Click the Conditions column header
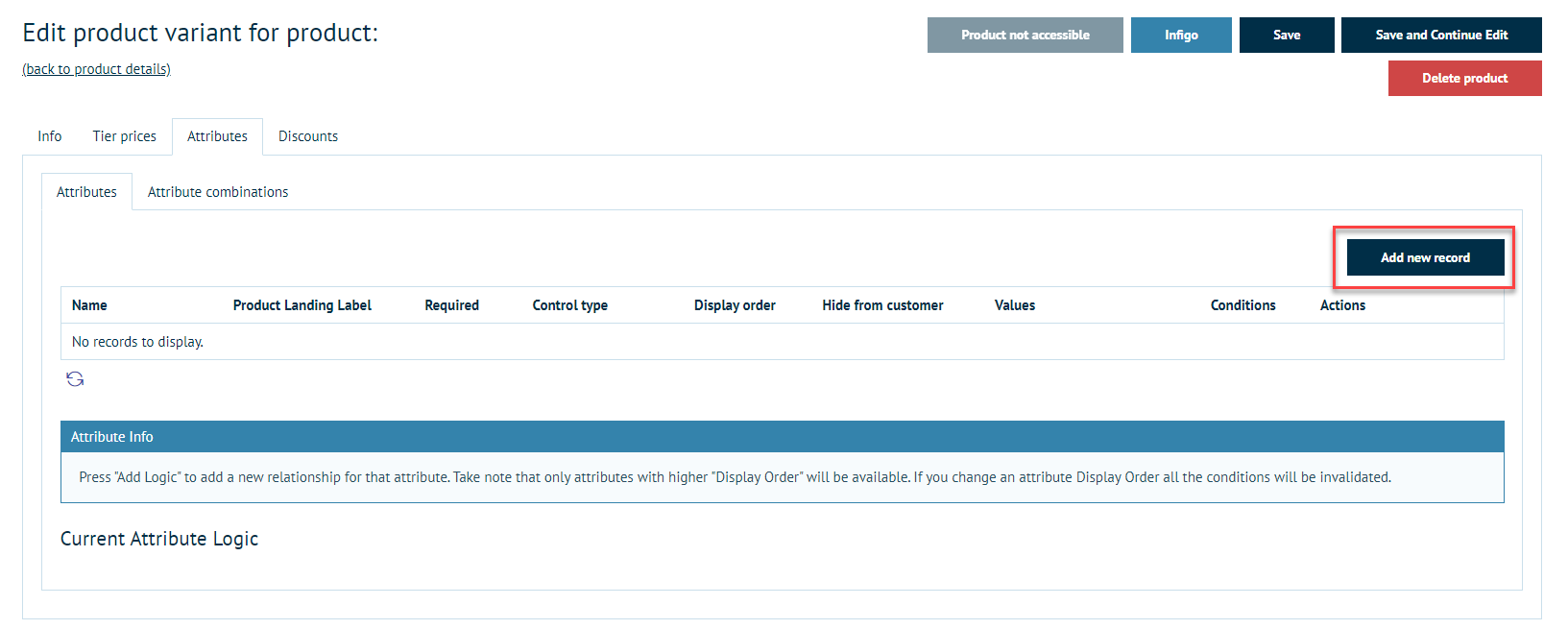 [1243, 305]
